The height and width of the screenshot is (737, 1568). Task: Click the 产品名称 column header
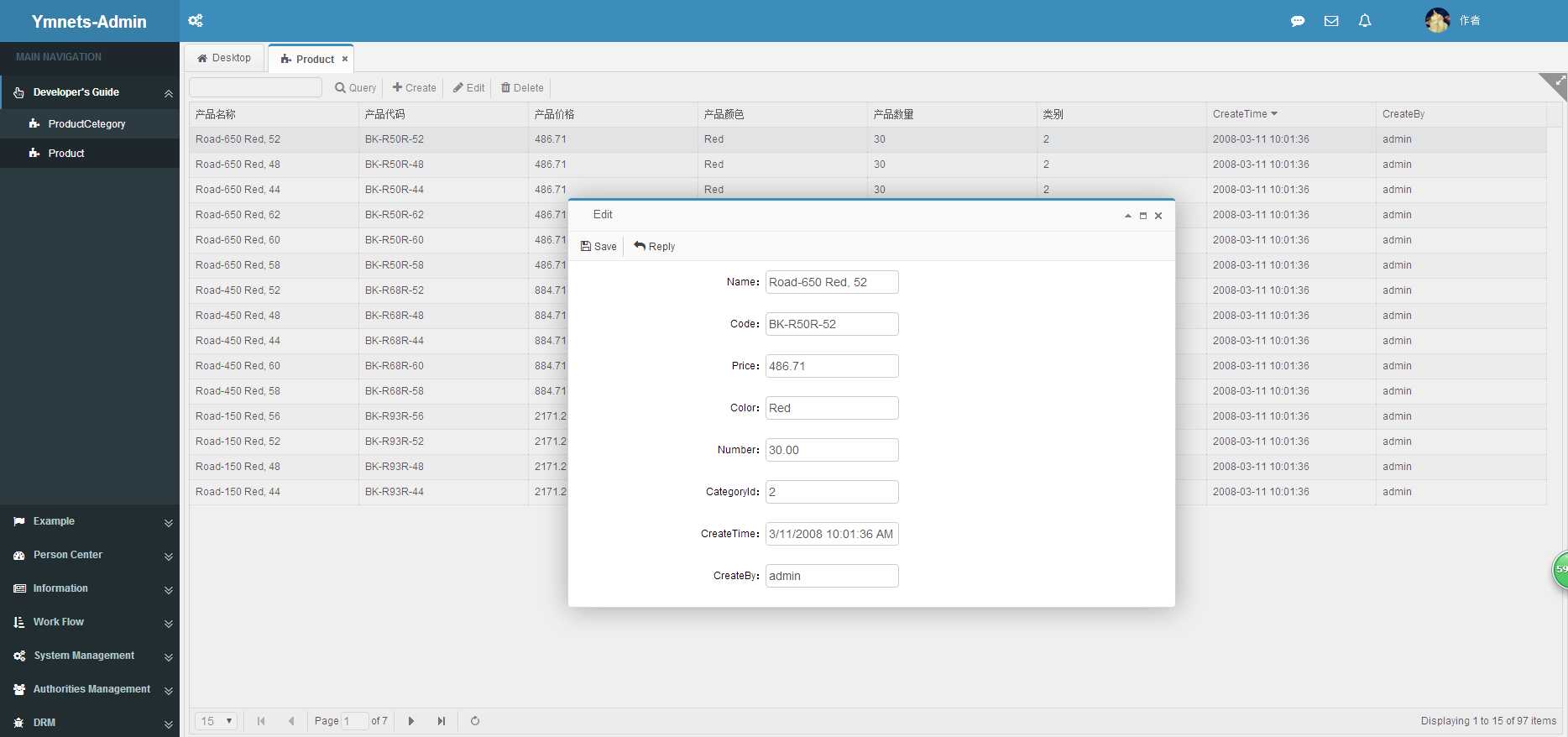pyautogui.click(x=274, y=114)
